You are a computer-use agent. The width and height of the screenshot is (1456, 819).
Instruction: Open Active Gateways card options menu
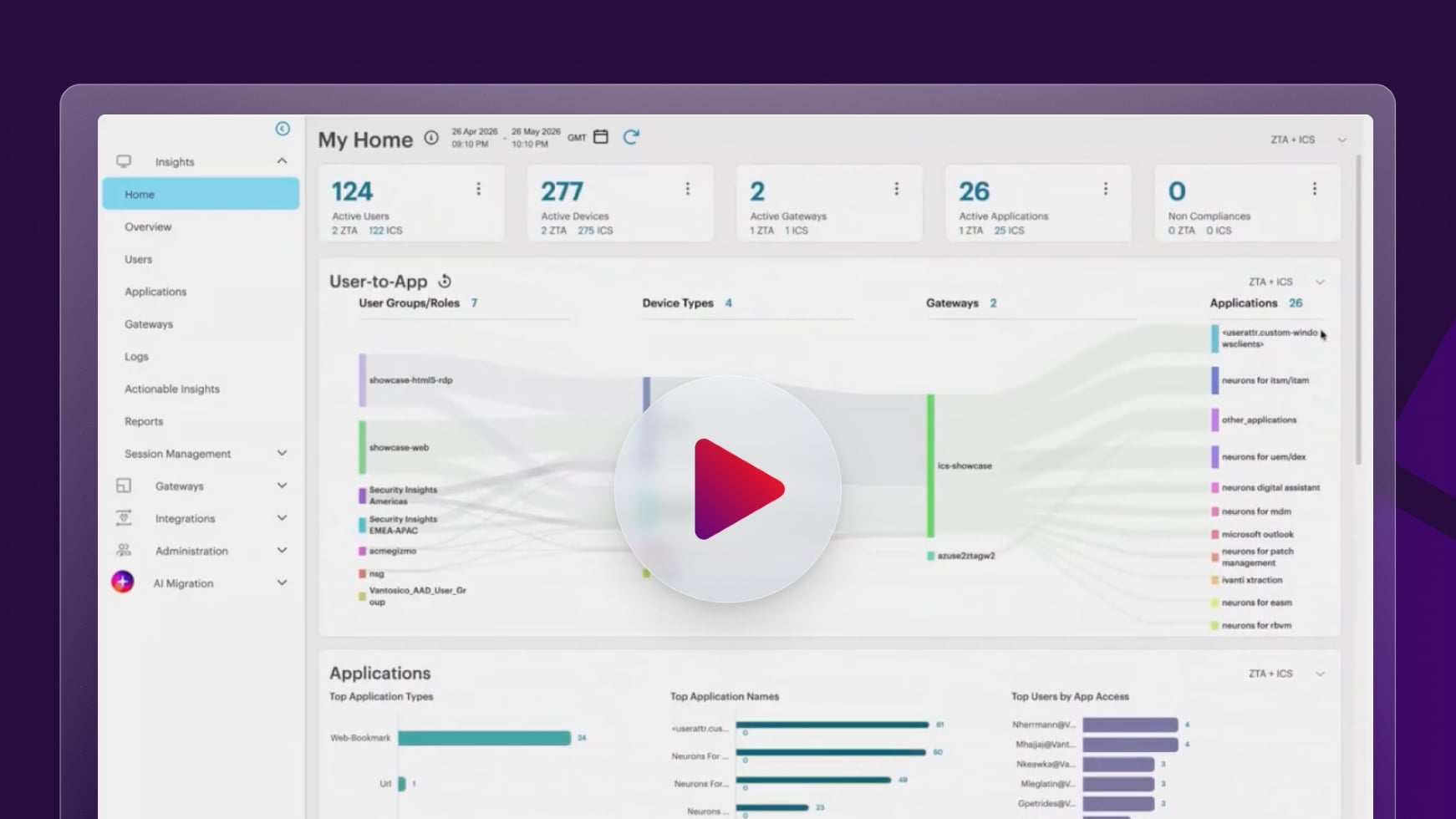pos(896,189)
